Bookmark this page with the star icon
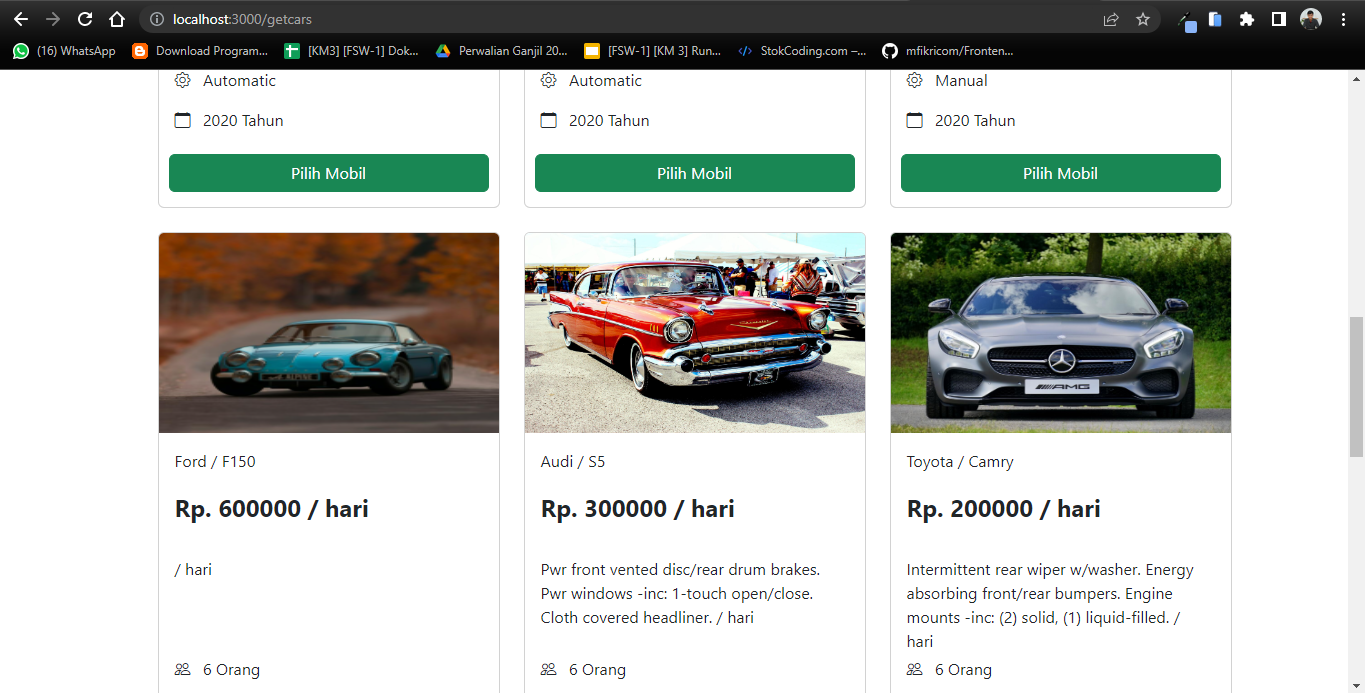Image resolution: width=1365 pixels, height=693 pixels. point(1143,19)
